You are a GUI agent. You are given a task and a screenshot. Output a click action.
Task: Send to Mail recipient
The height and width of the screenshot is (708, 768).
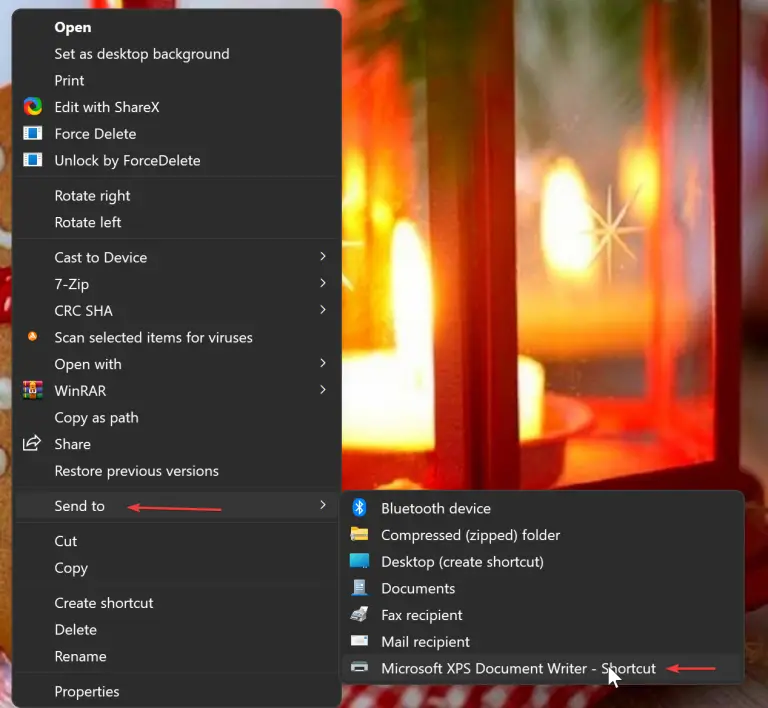543,641
